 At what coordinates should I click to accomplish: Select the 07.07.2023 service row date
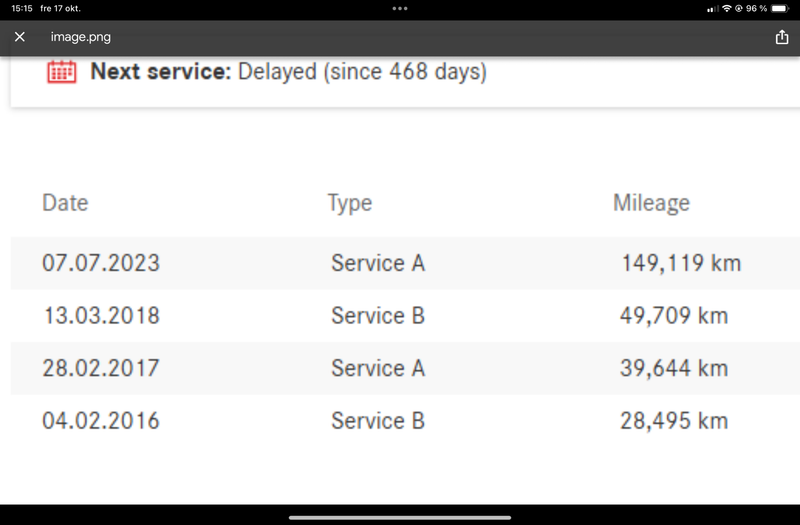101,264
